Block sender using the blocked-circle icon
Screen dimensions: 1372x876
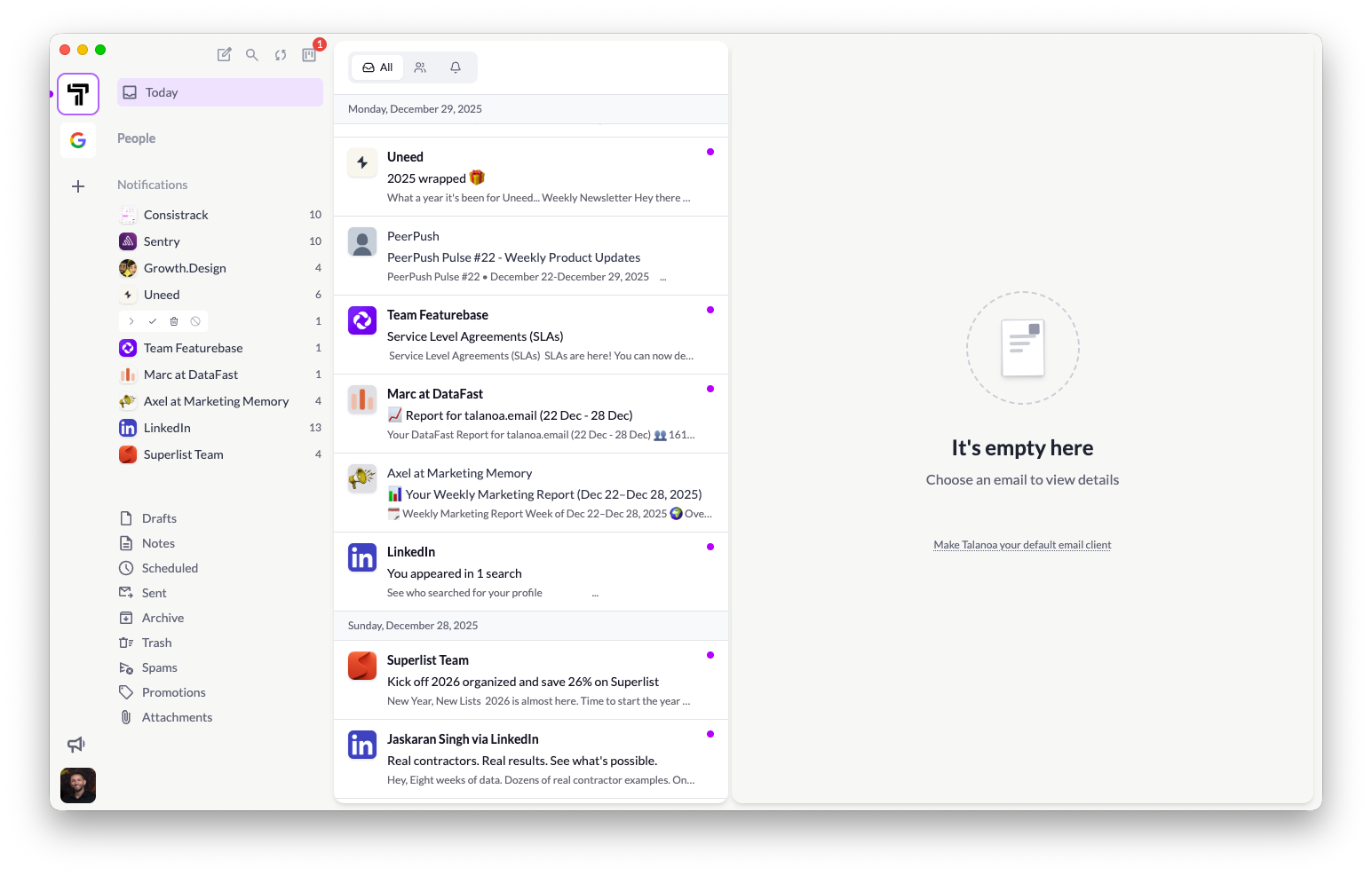pos(194,320)
